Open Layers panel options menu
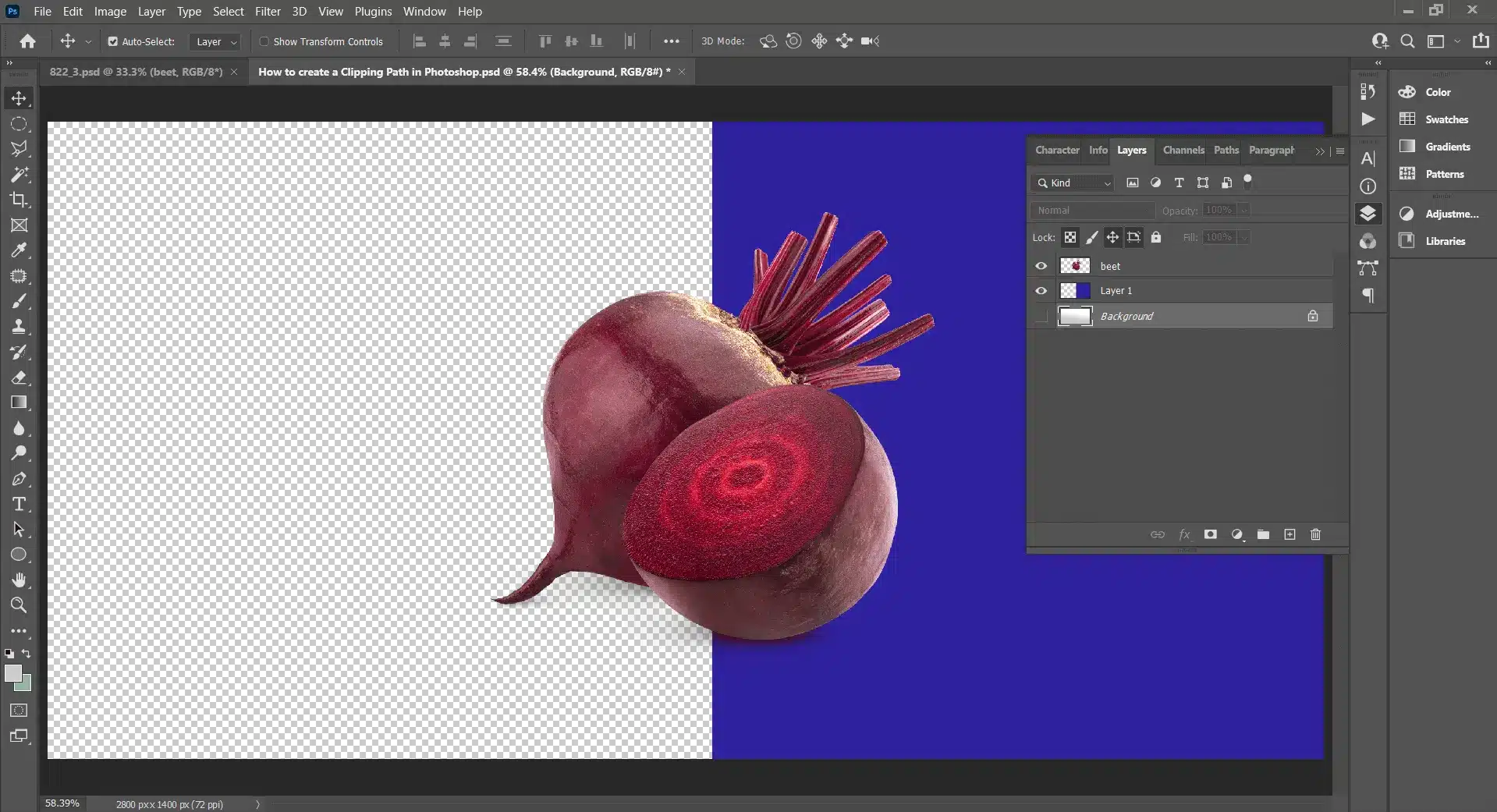Viewport: 1497px width, 812px height. (1340, 151)
